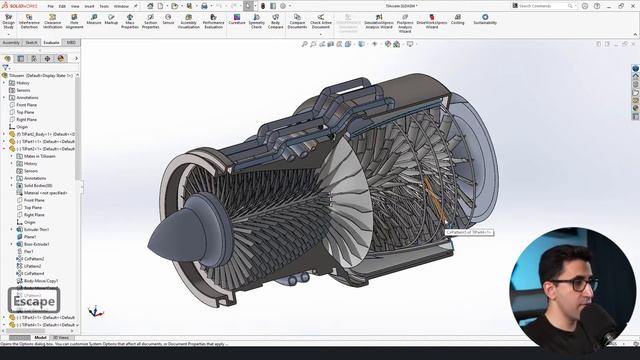
Task: Open the Edit menu
Action: (x=62, y=6)
